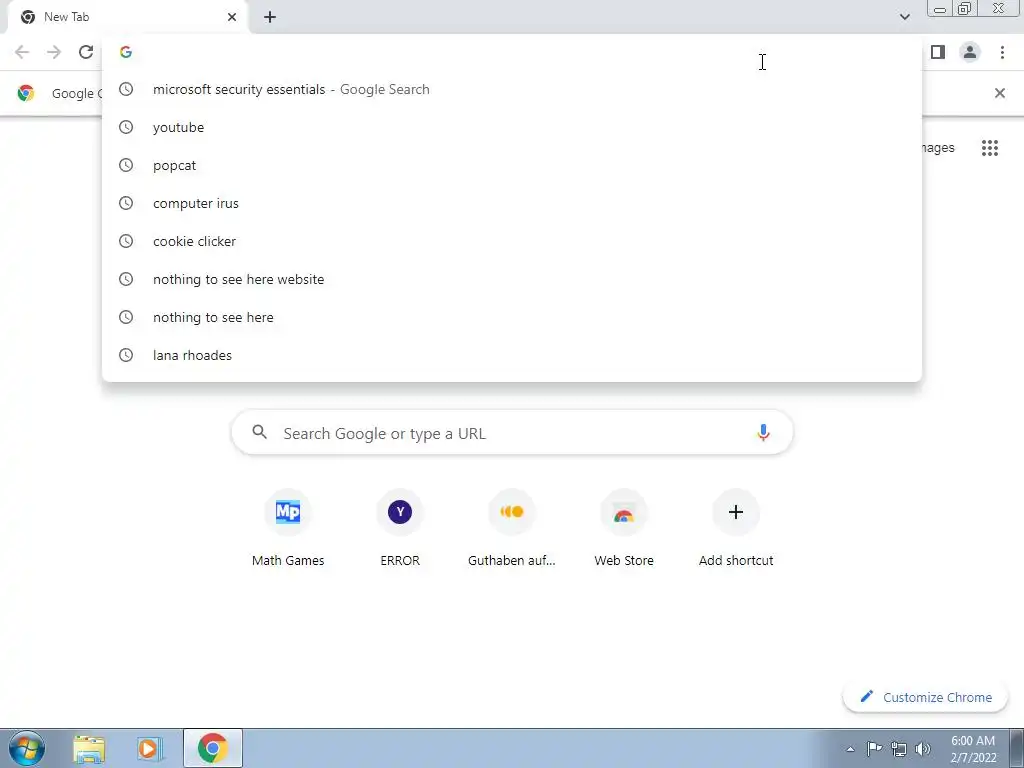
Task: Open the tab search dropdown arrow
Action: click(904, 17)
